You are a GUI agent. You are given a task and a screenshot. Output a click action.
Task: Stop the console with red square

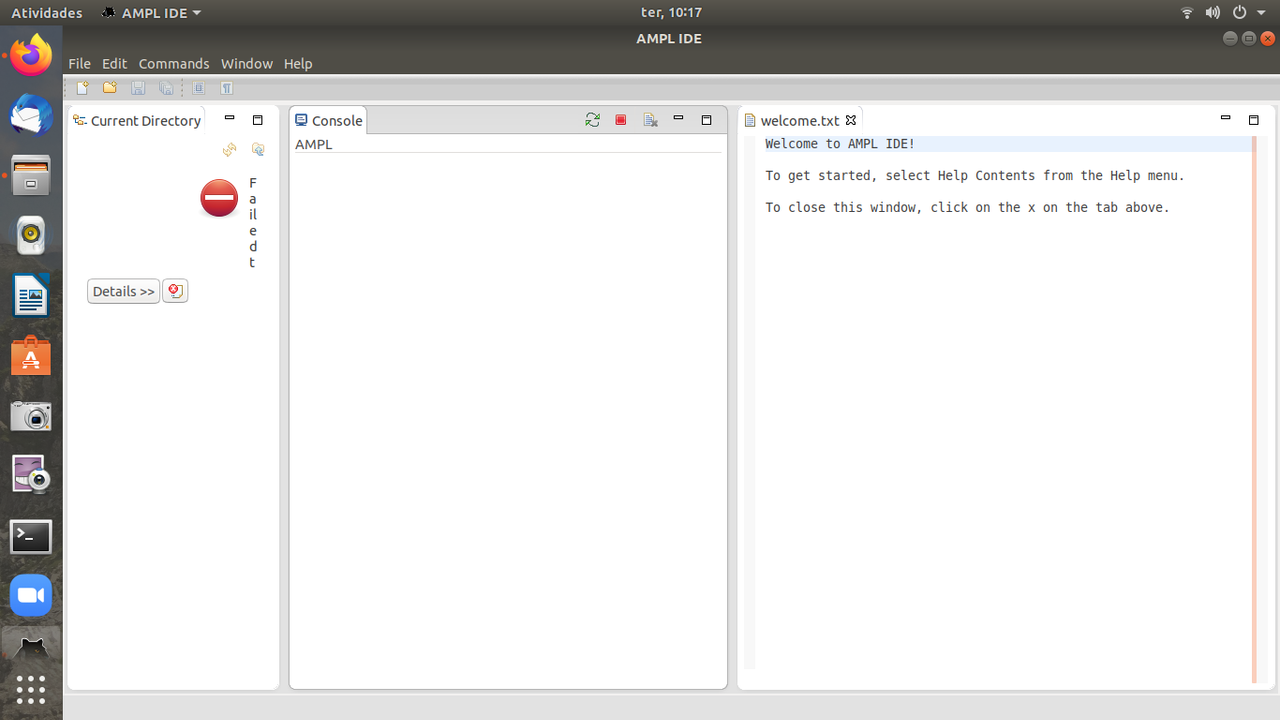(x=621, y=120)
